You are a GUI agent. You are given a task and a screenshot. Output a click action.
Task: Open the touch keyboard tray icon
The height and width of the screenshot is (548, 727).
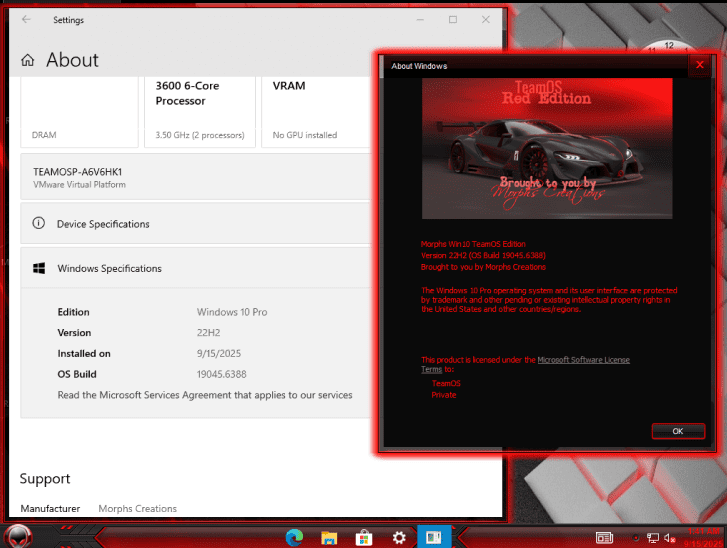604,537
